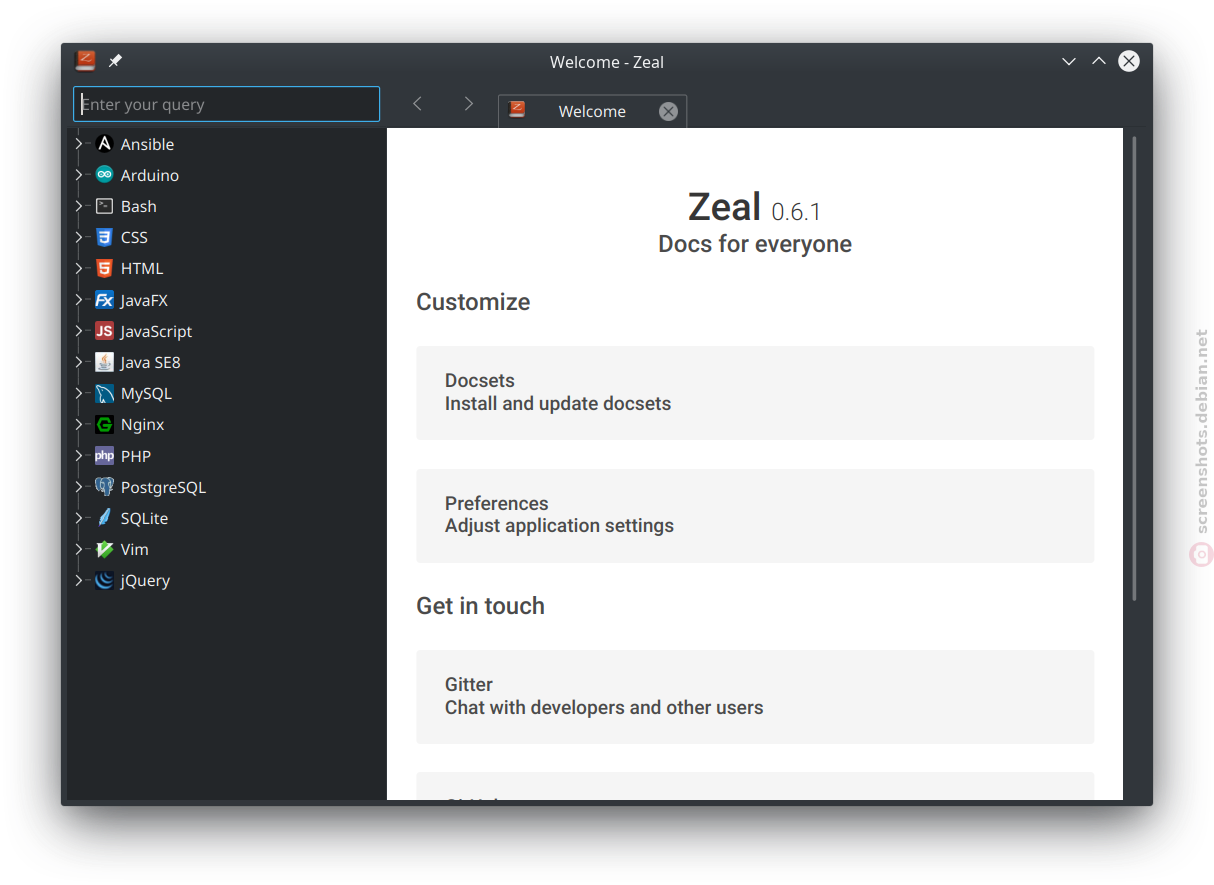Screen dimensions: 1214x885
Task: Expand the SQLite docset tree
Action: [x=79, y=518]
